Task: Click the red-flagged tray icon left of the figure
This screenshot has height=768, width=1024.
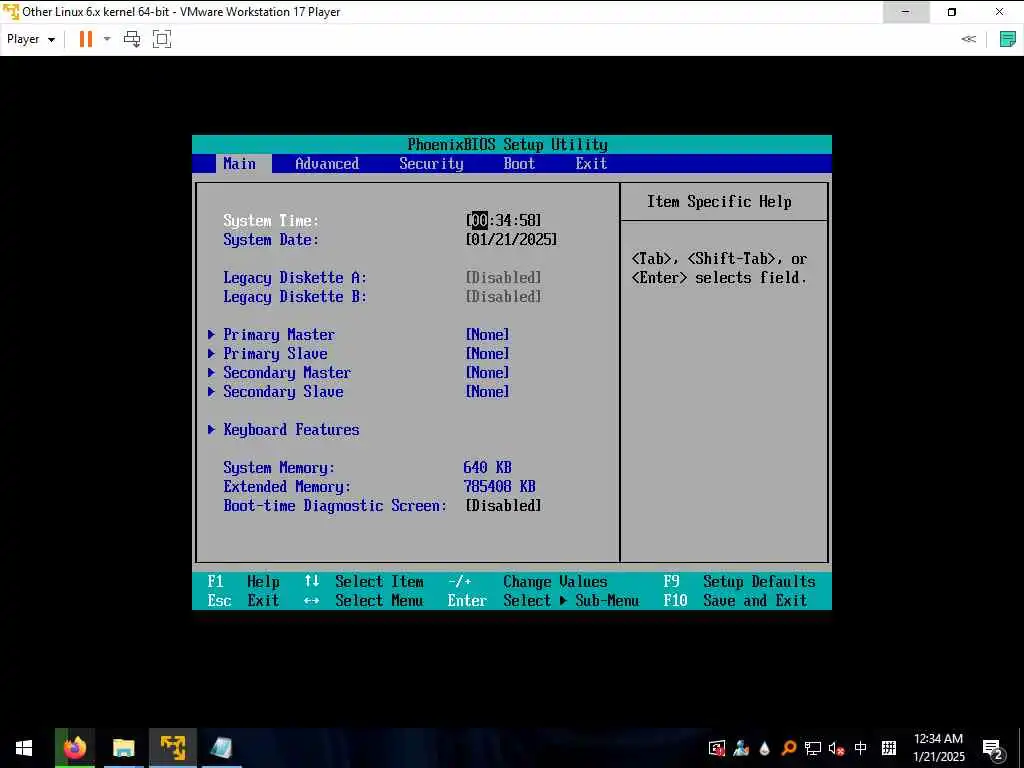Action: click(716, 748)
